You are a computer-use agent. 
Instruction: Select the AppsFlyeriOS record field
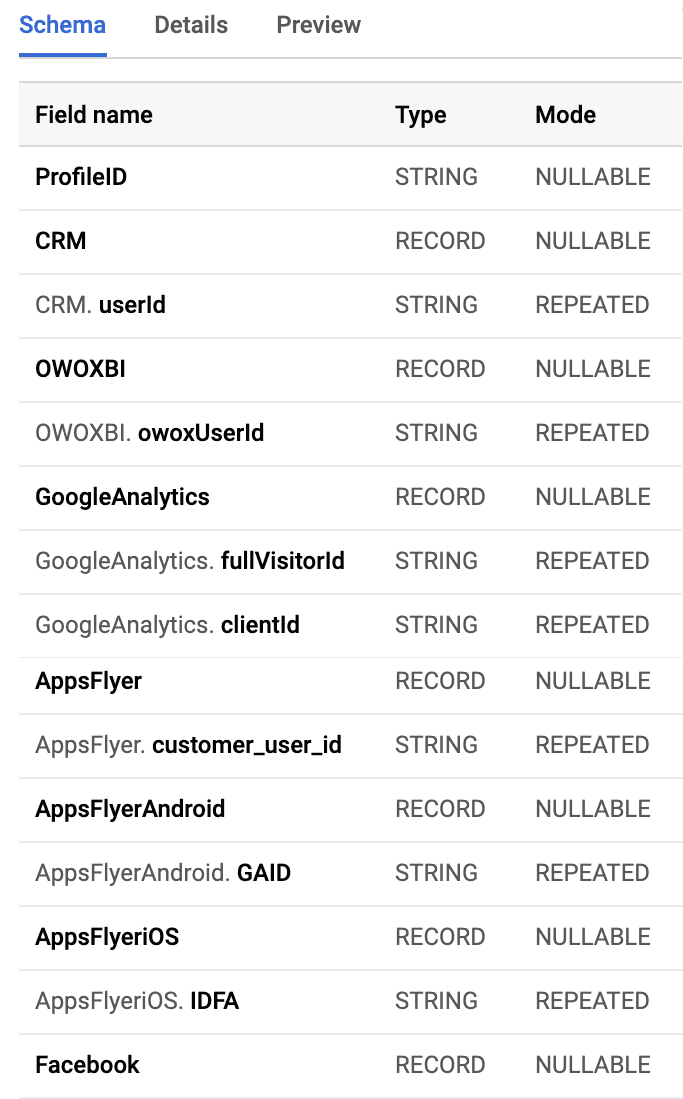coord(107,937)
